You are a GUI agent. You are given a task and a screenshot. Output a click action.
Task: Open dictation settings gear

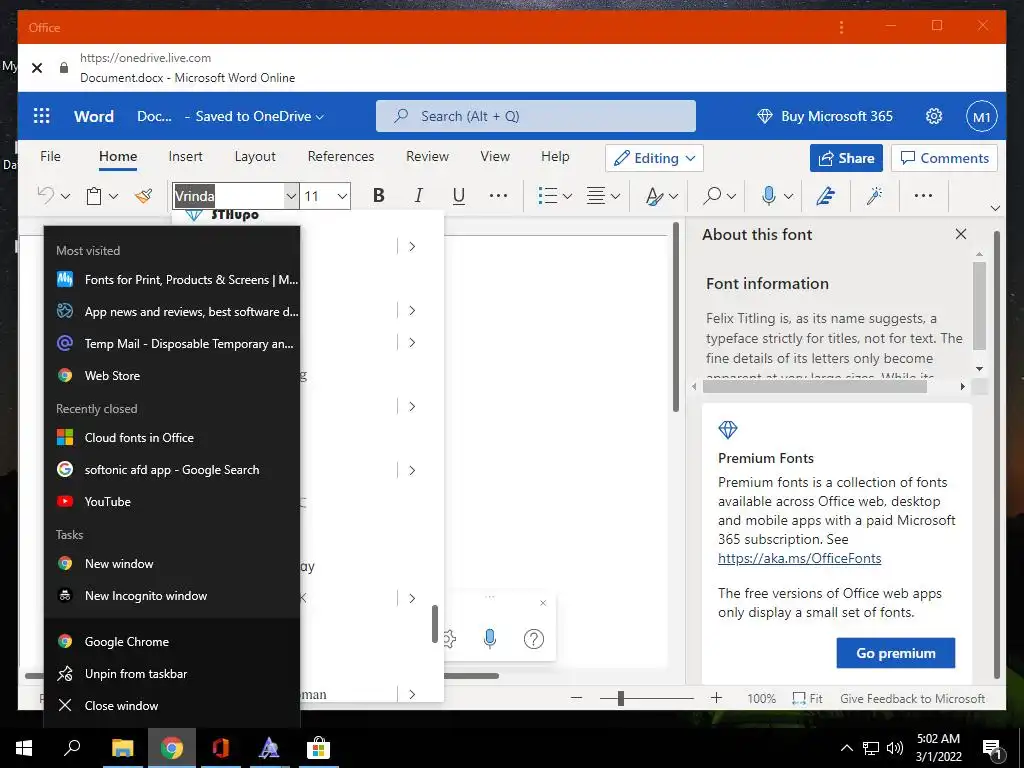pyautogui.click(x=449, y=638)
